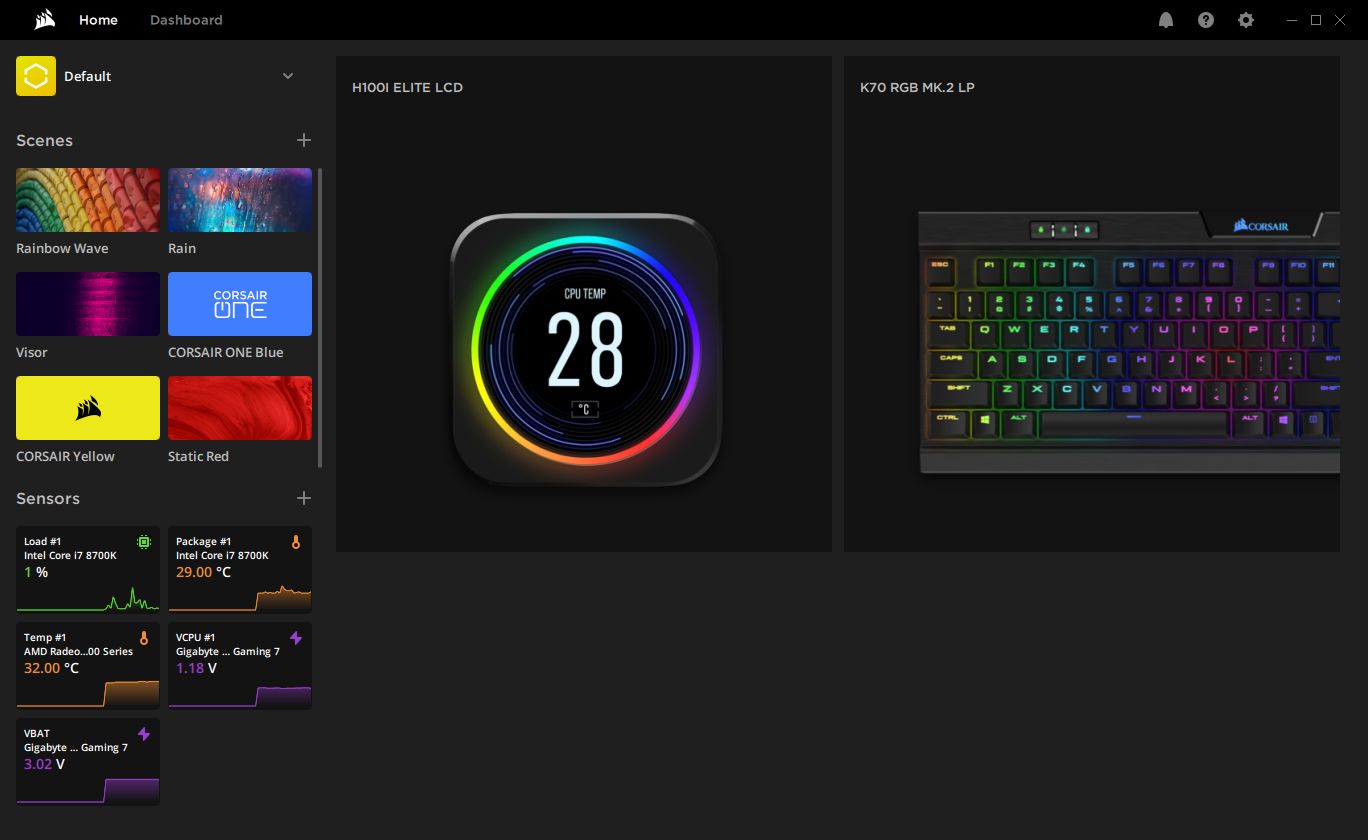Select the Package #1 sensor graph
Image resolution: width=1368 pixels, height=840 pixels.
click(x=240, y=598)
